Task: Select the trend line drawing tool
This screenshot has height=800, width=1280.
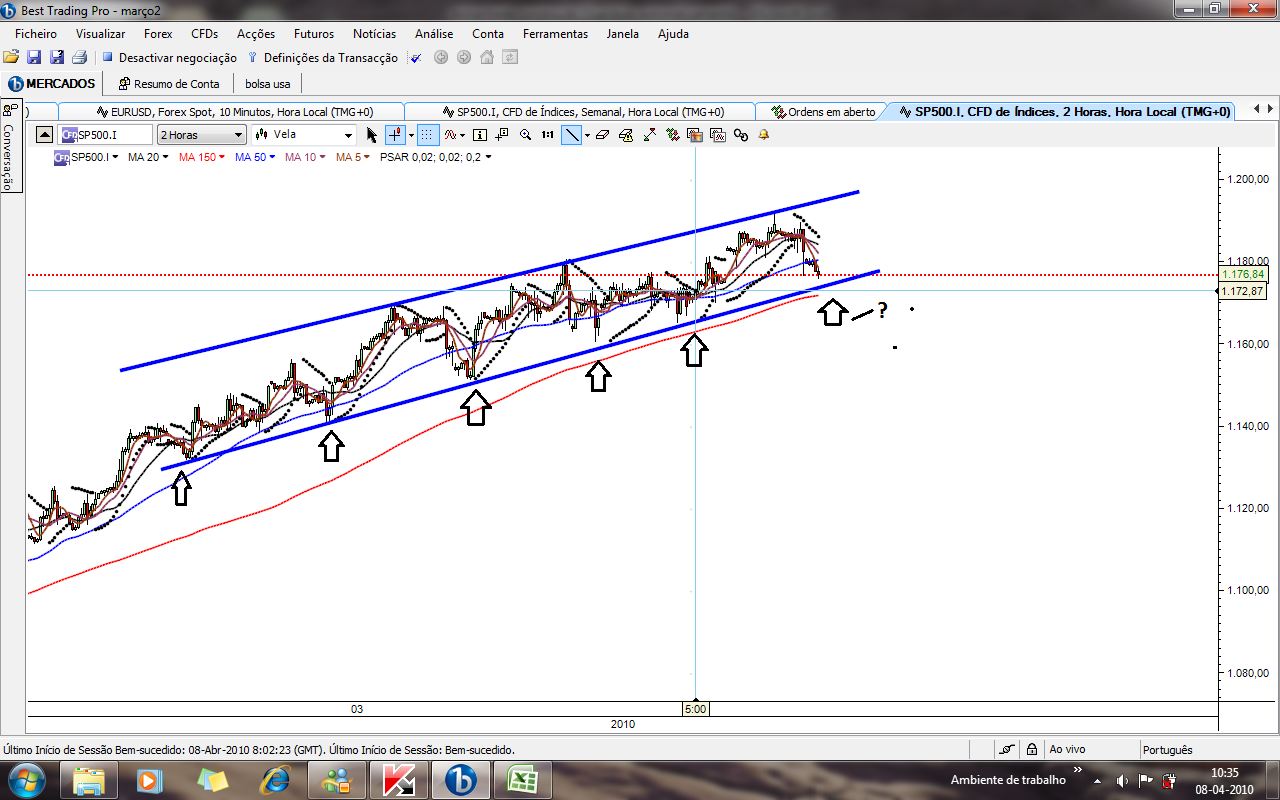Action: pyautogui.click(x=572, y=135)
